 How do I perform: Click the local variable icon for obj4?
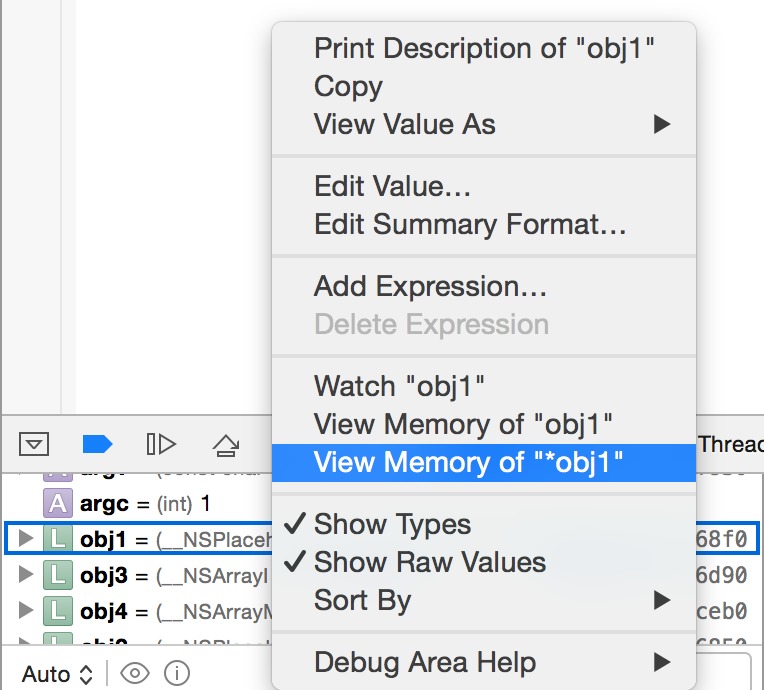click(58, 611)
